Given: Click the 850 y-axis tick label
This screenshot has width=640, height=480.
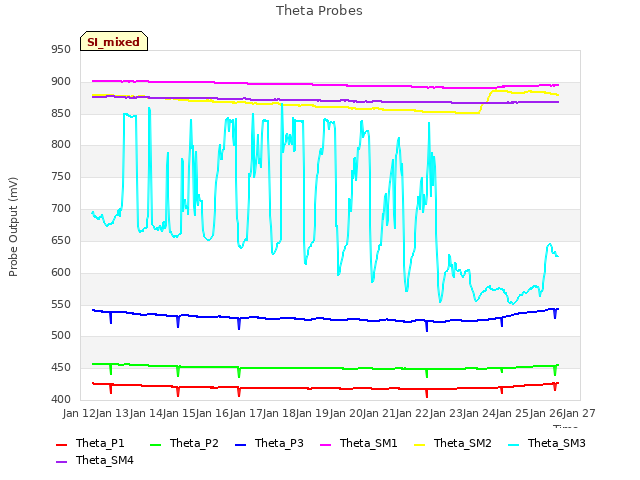Looking at the screenshot, I should point(61,113).
